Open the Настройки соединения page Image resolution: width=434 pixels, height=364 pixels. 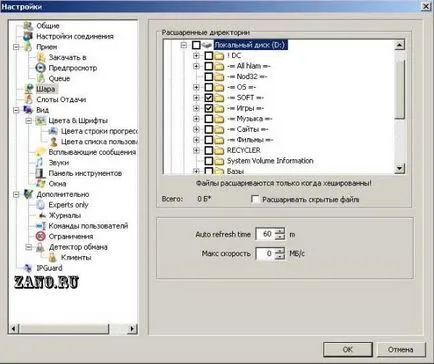tap(75, 36)
